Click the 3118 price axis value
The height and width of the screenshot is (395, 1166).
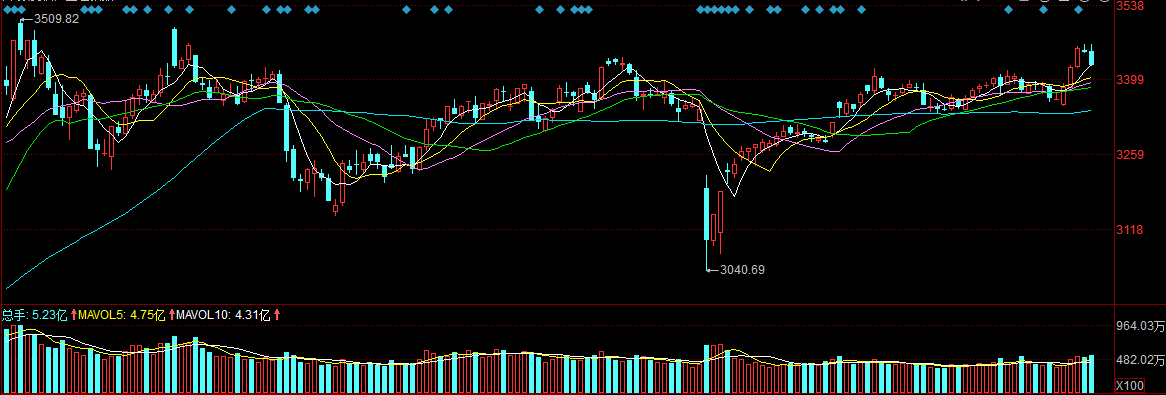[x=1130, y=230]
